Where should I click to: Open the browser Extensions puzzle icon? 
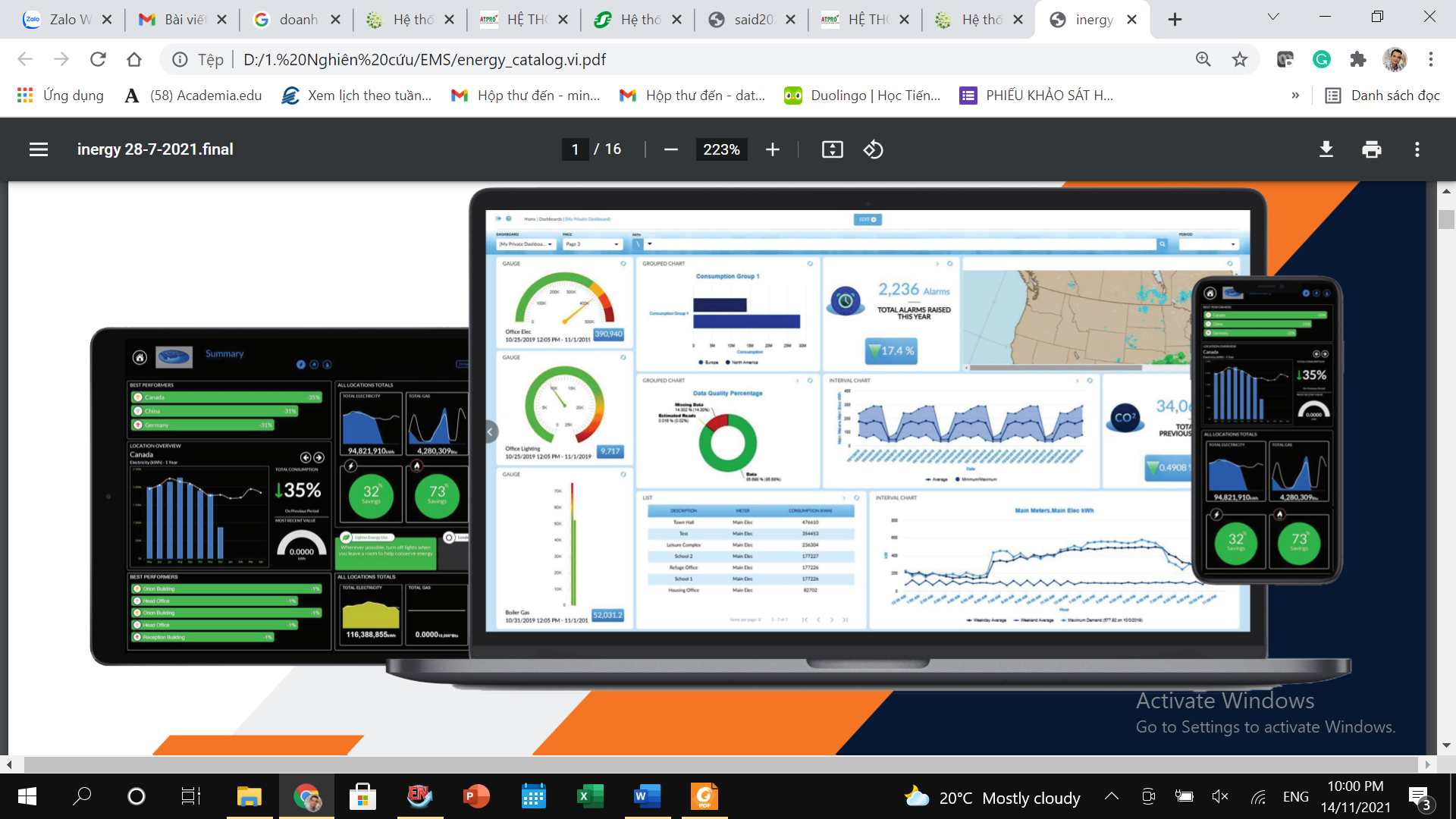point(1358,58)
